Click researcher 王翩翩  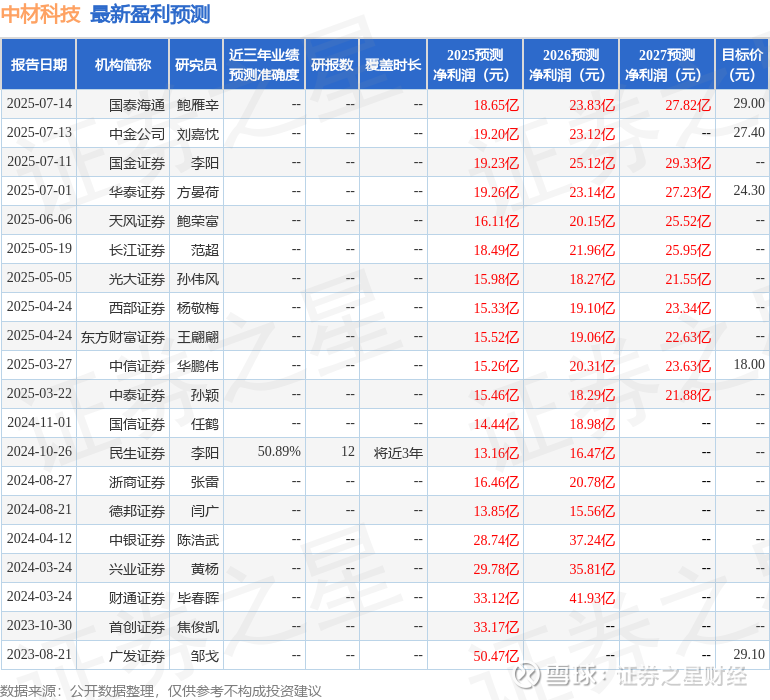click(x=197, y=336)
